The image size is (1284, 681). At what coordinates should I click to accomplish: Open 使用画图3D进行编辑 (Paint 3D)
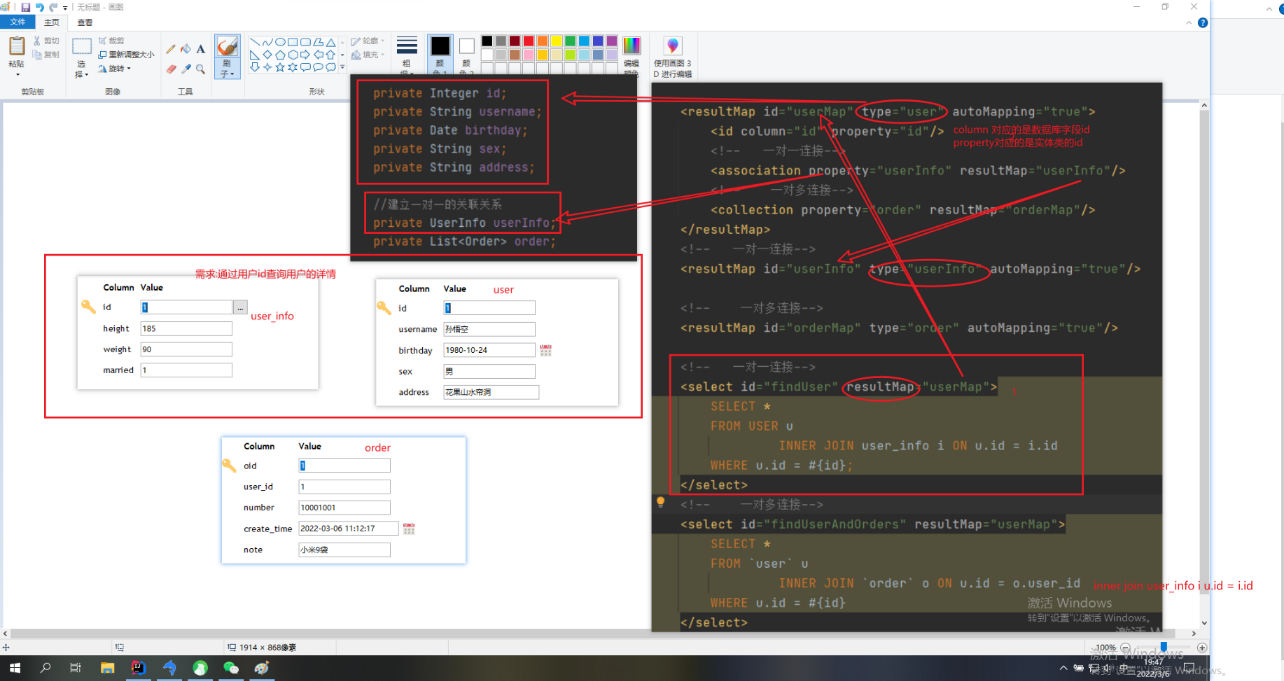[x=672, y=57]
